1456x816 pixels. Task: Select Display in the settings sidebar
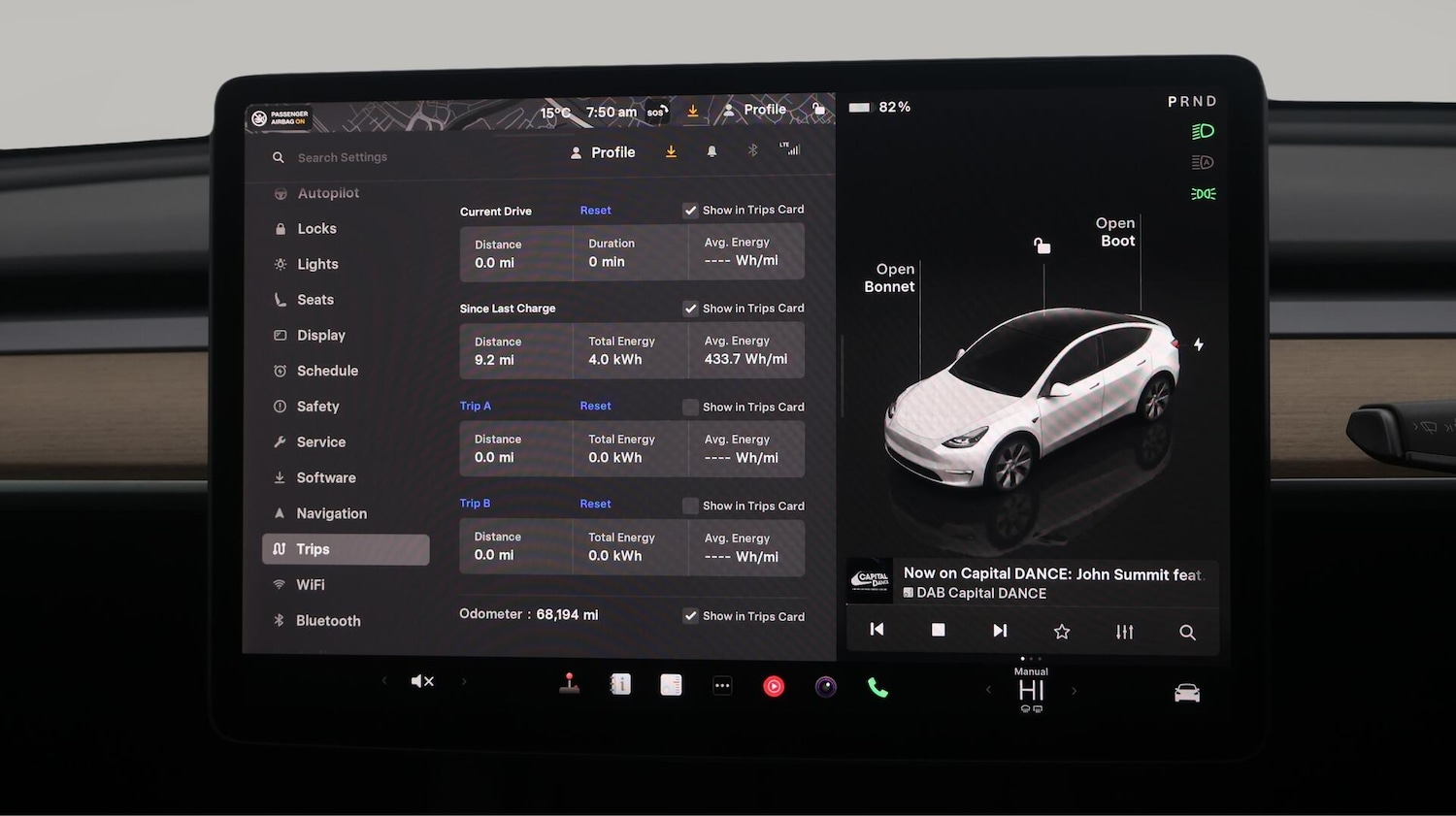pyautogui.click(x=320, y=336)
